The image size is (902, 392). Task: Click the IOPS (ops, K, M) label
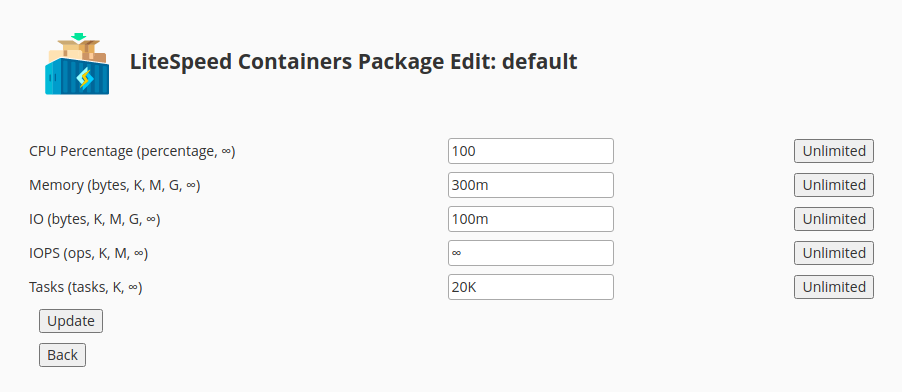(x=89, y=253)
